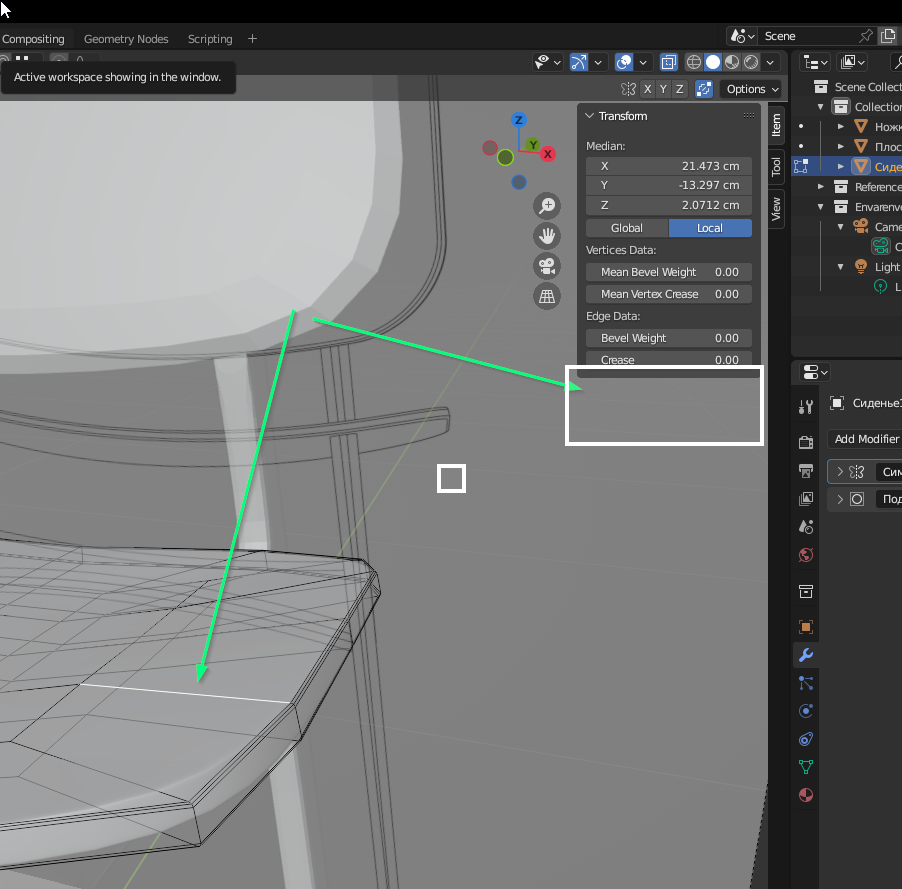Select Global transform orientation button
Image resolution: width=902 pixels, height=889 pixels.
tap(627, 228)
